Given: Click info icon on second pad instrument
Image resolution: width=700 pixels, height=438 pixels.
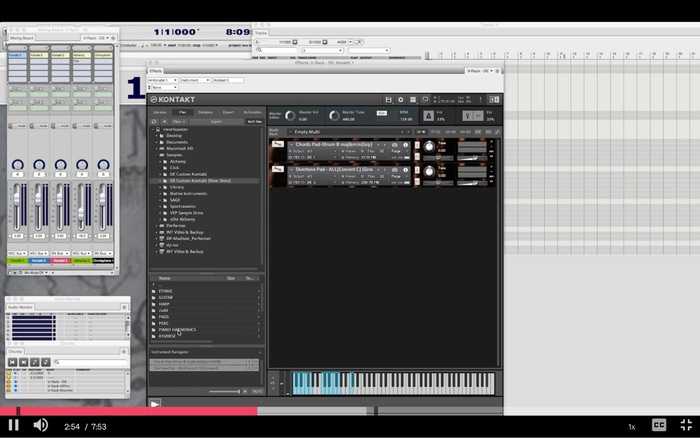Looking at the screenshot, I should point(405,170).
